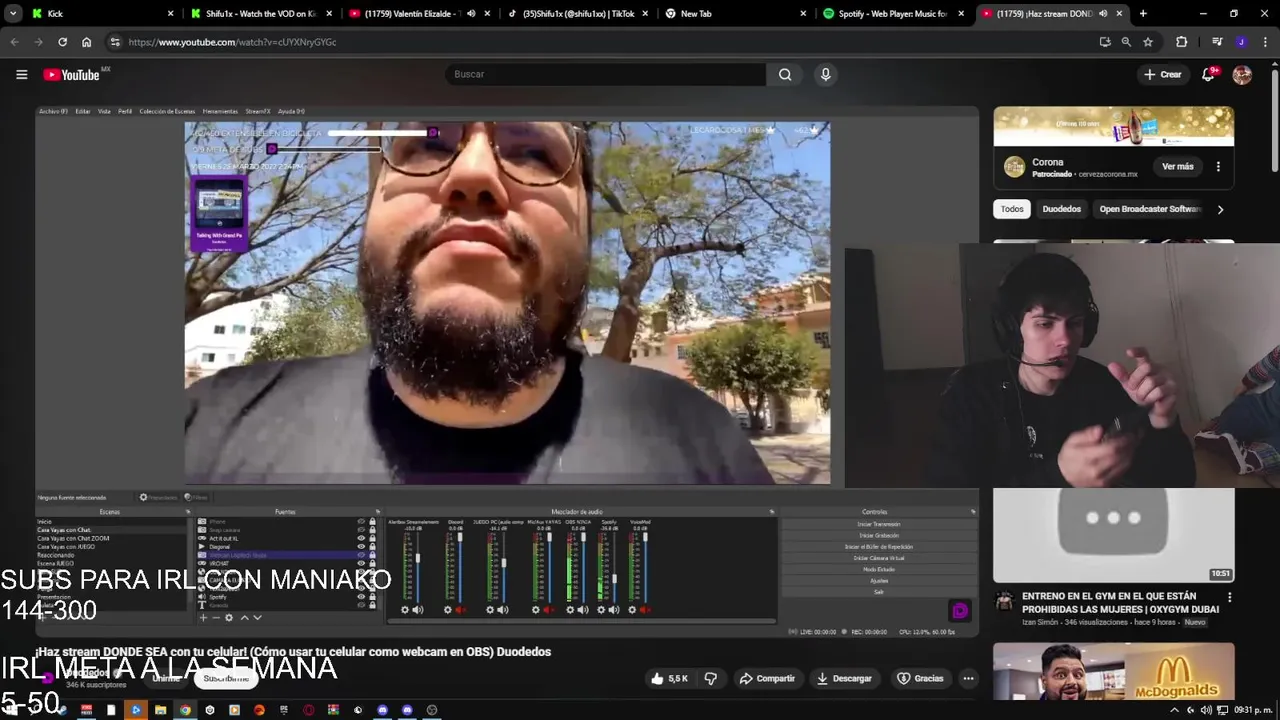The image size is (1280, 720).
Task: Click the YouTube search magnifier button
Action: tap(785, 74)
